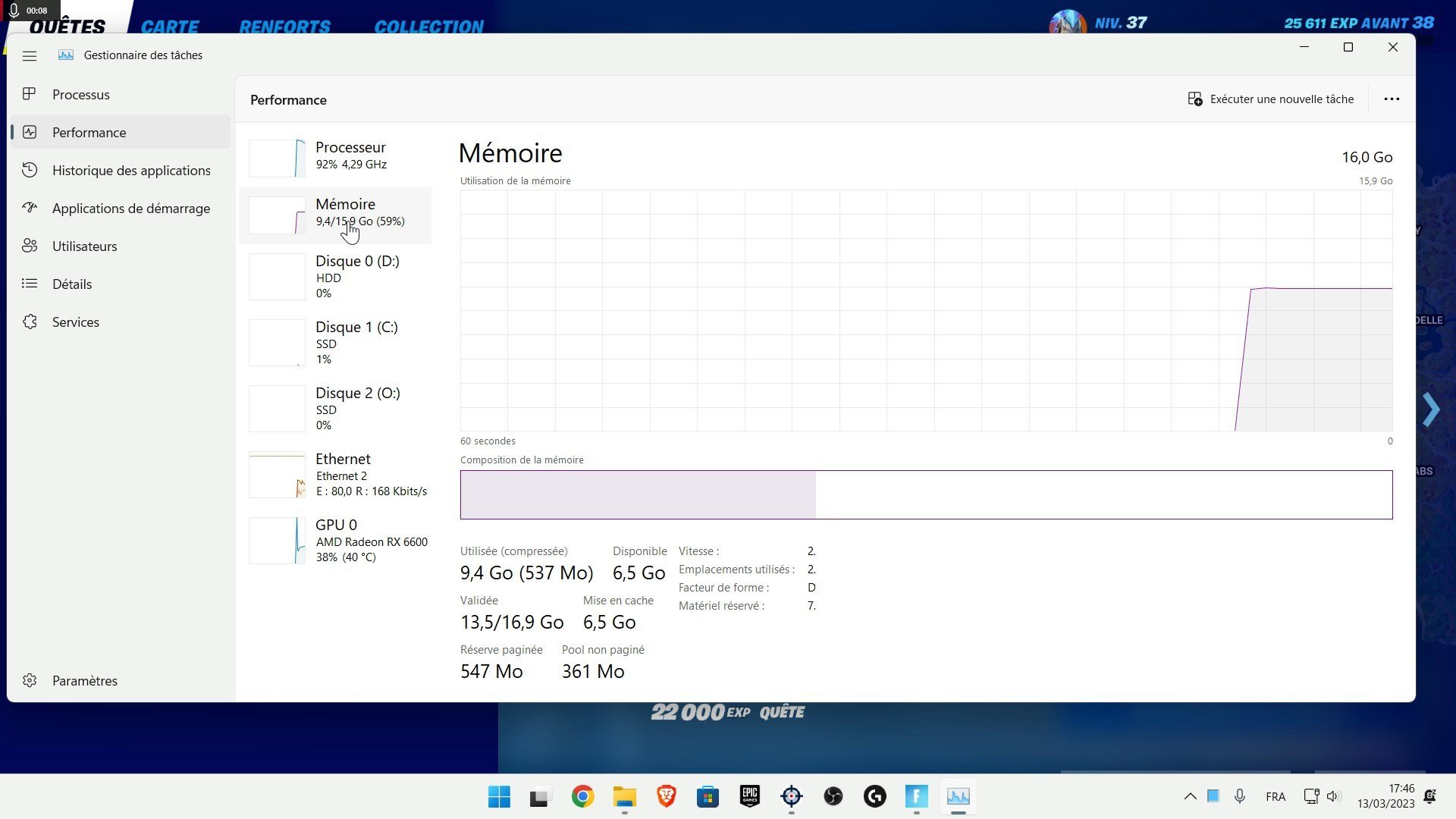Select the GPU 0 sidebar icon
1456x819 pixels.
(x=277, y=540)
